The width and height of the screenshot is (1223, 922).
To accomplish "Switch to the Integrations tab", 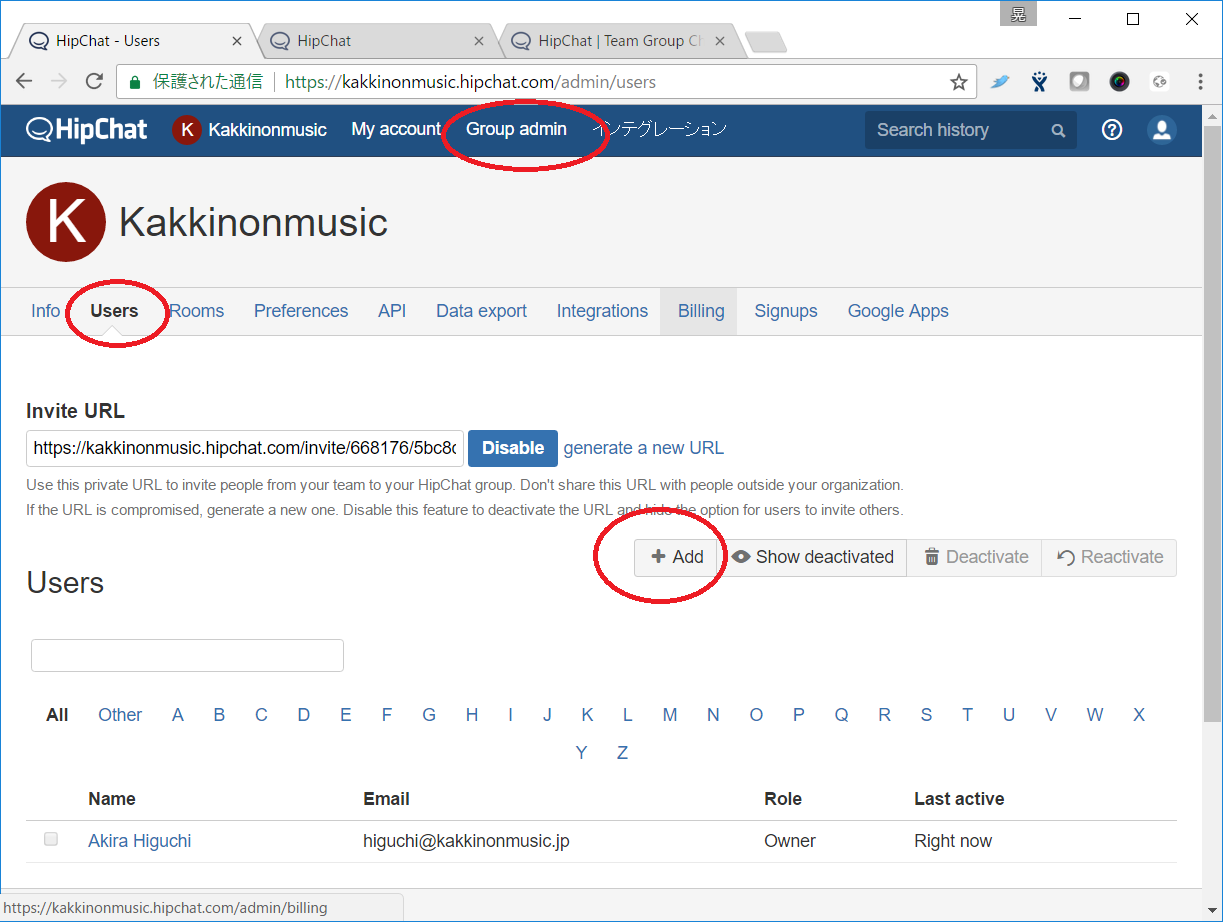I will [602, 311].
